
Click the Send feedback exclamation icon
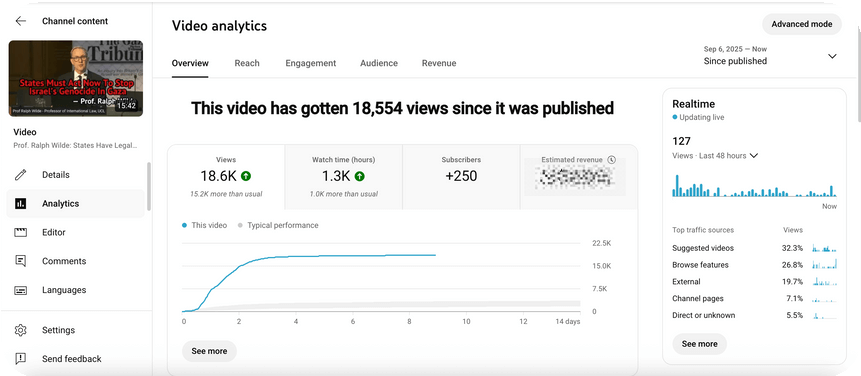20,358
